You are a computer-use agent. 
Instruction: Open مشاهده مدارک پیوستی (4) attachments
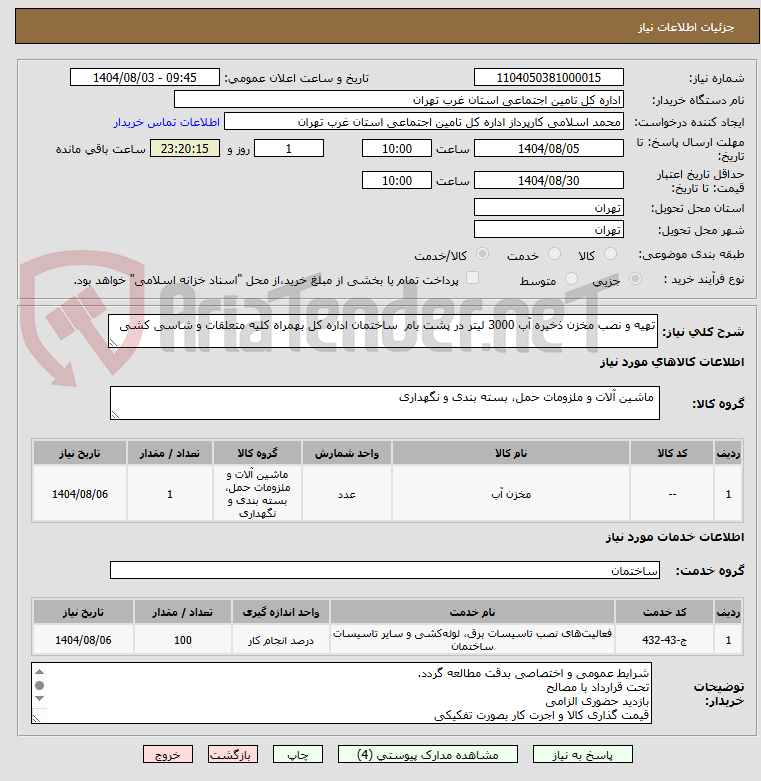(x=427, y=754)
